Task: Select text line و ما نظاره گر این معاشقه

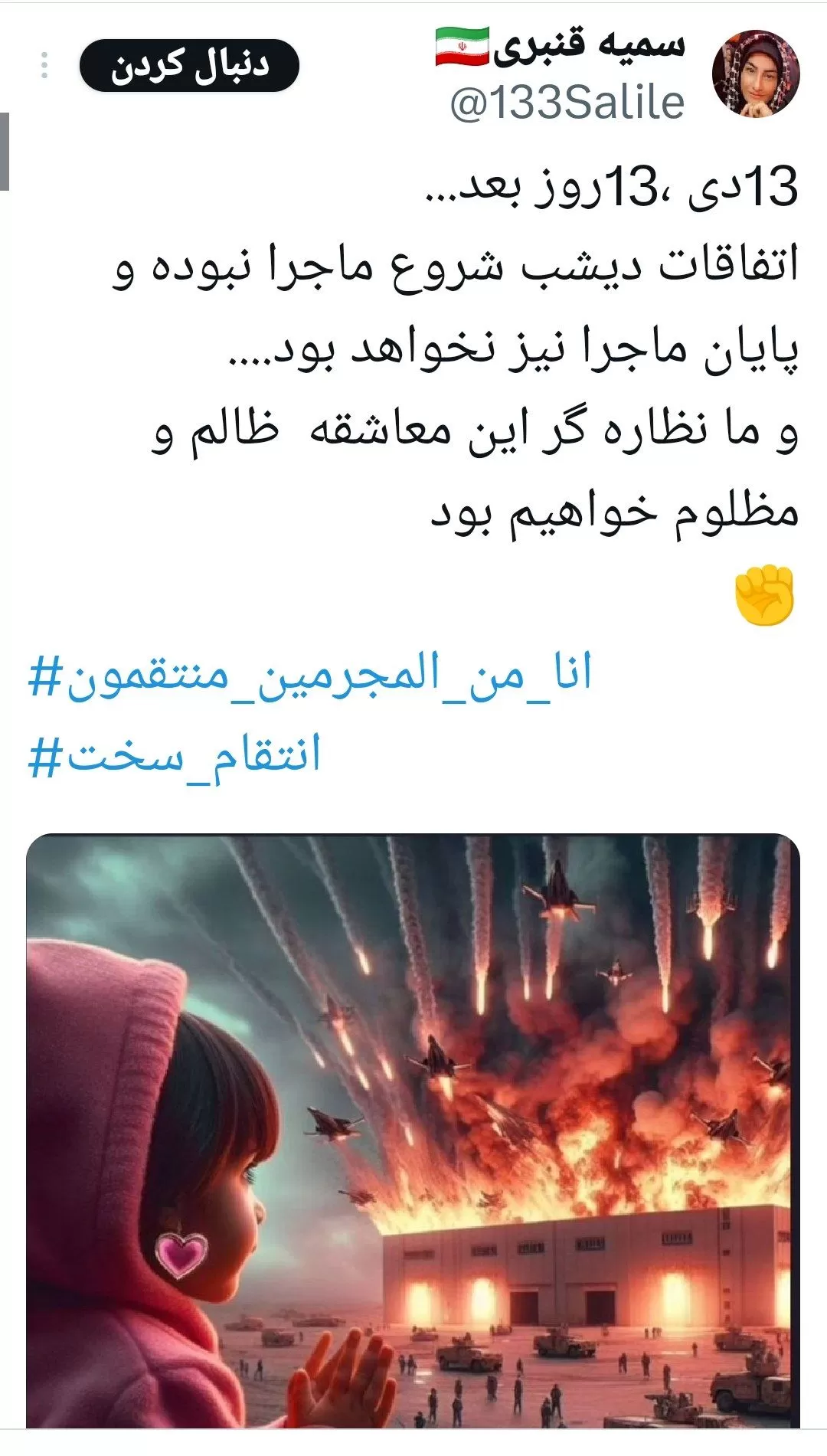Action: pos(475,431)
